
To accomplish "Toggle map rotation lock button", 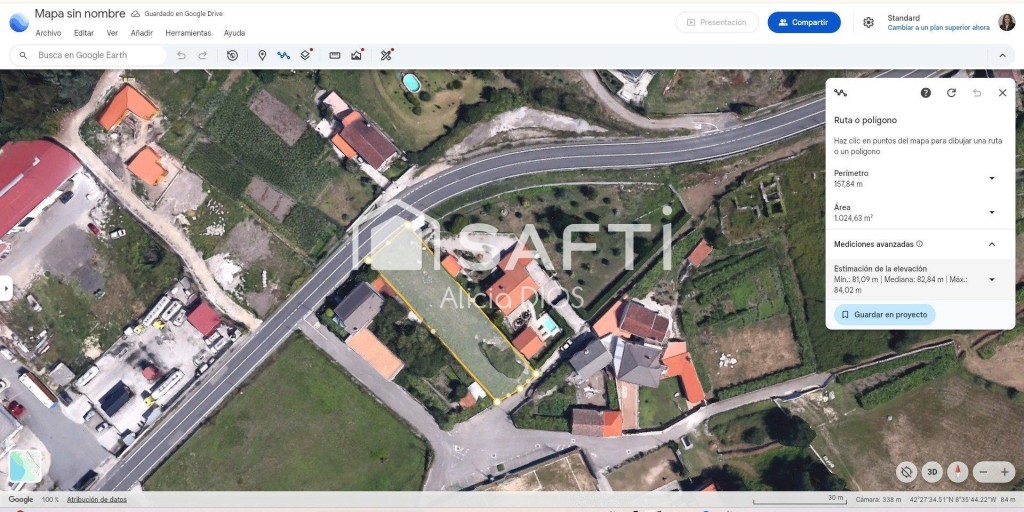I will (x=907, y=471).
